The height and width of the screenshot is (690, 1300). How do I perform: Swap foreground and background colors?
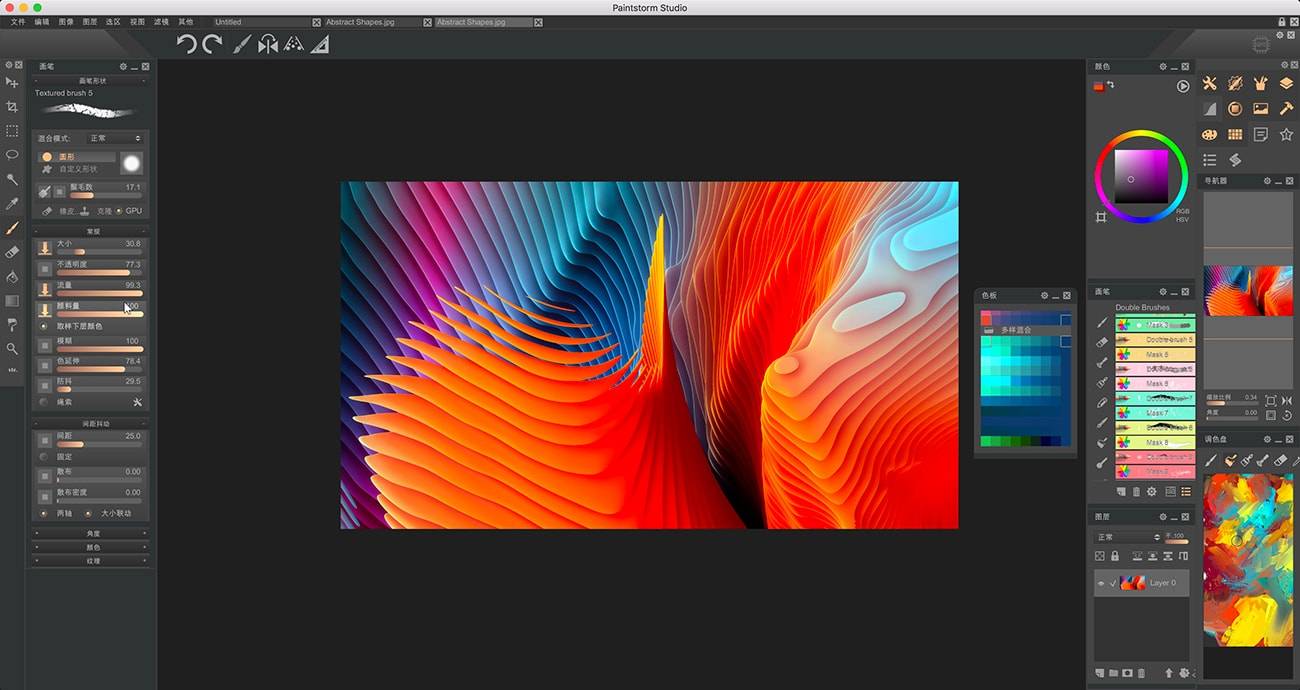[x=1110, y=86]
